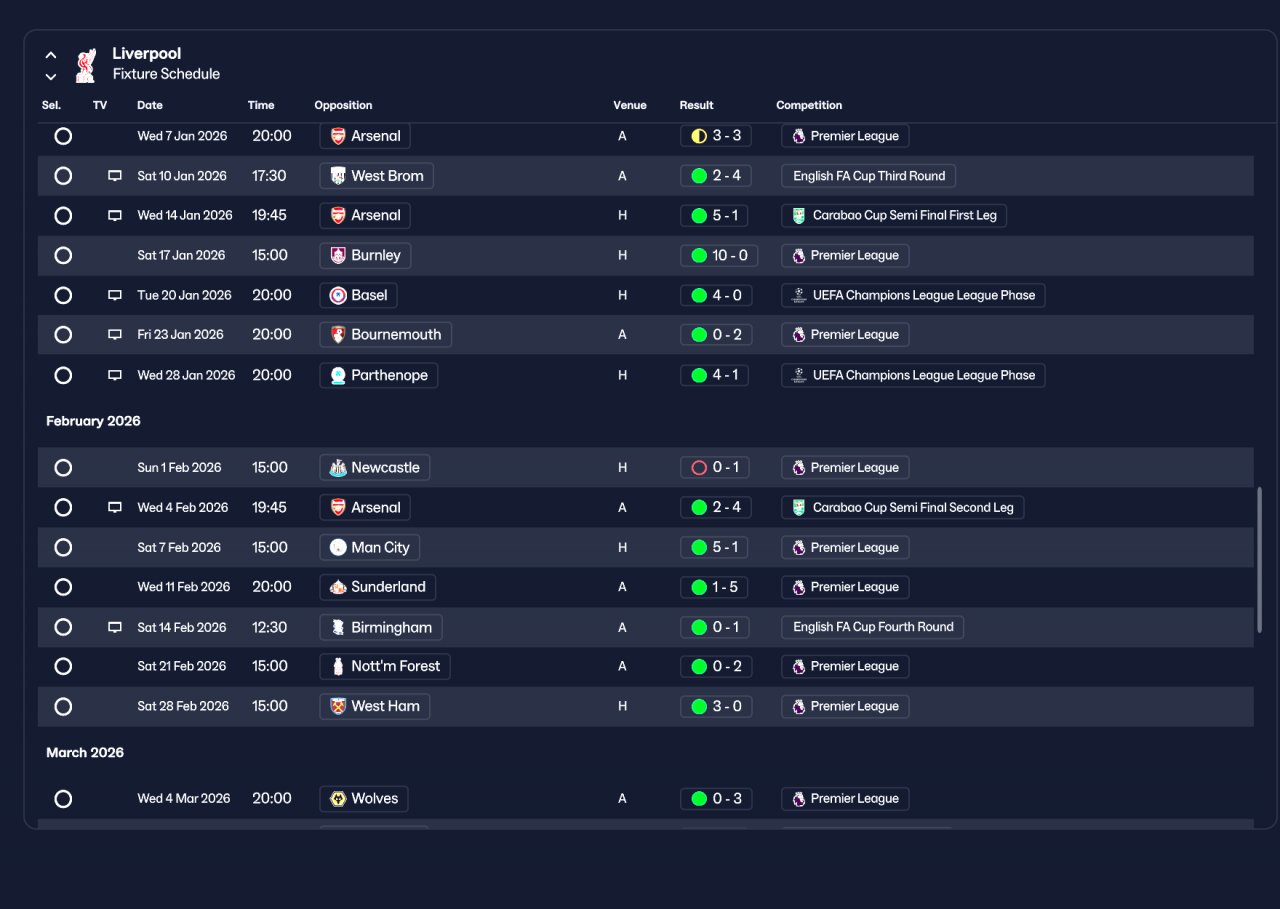This screenshot has height=909, width=1280.
Task: Click the Wolves club badge
Action: (338, 798)
